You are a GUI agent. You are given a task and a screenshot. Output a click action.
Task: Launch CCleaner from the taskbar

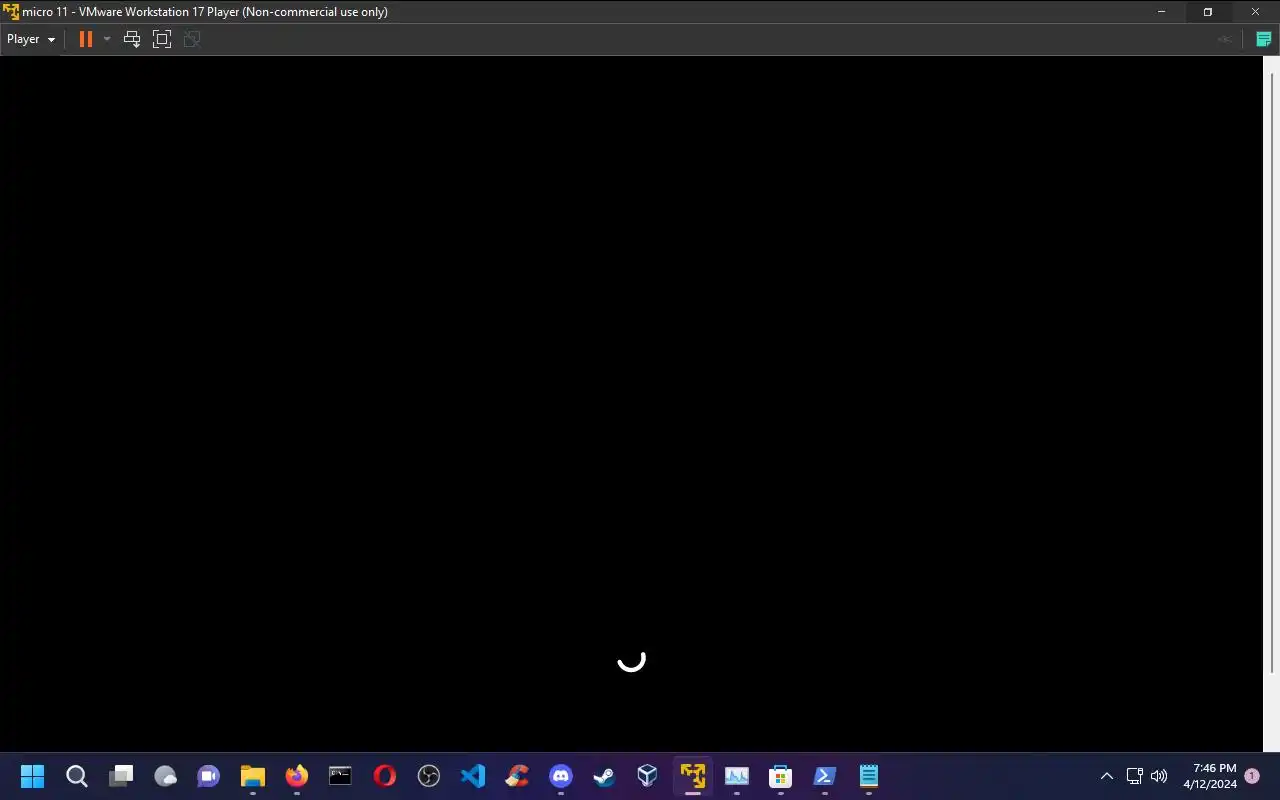(517, 776)
